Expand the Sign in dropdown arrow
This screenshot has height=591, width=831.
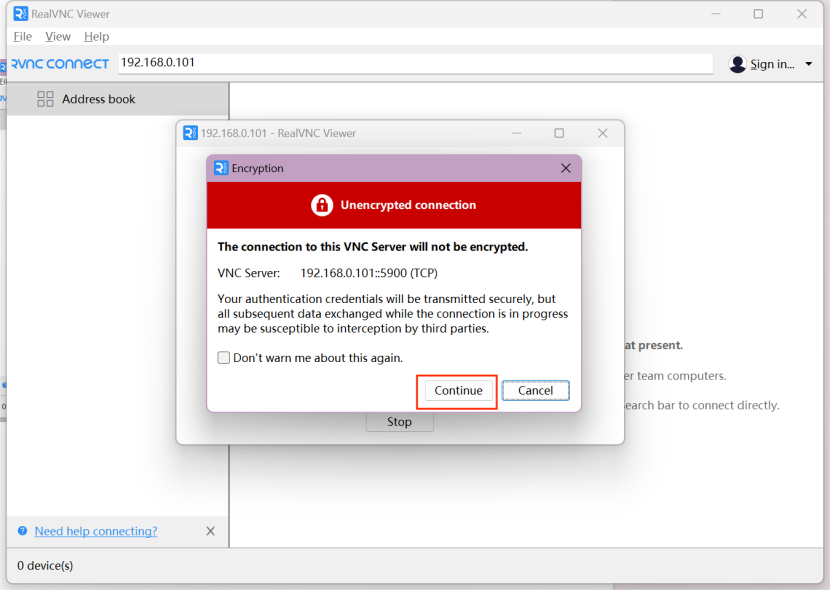[x=808, y=65]
